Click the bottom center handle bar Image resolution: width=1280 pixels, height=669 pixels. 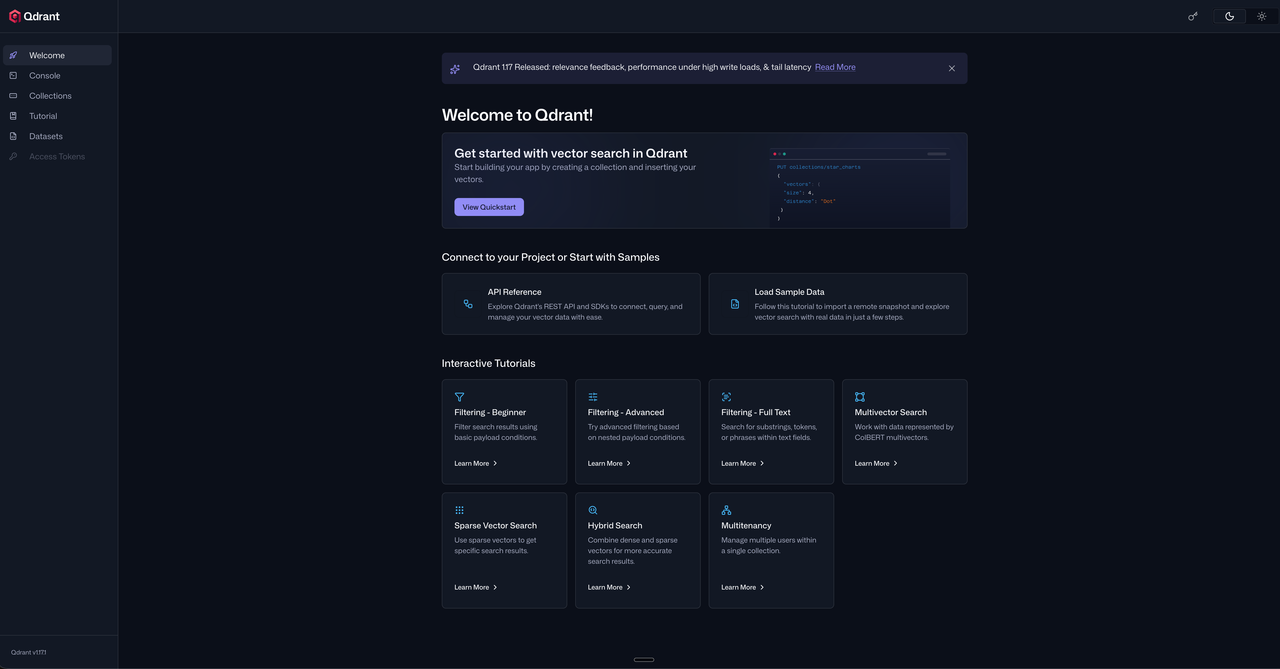644,660
